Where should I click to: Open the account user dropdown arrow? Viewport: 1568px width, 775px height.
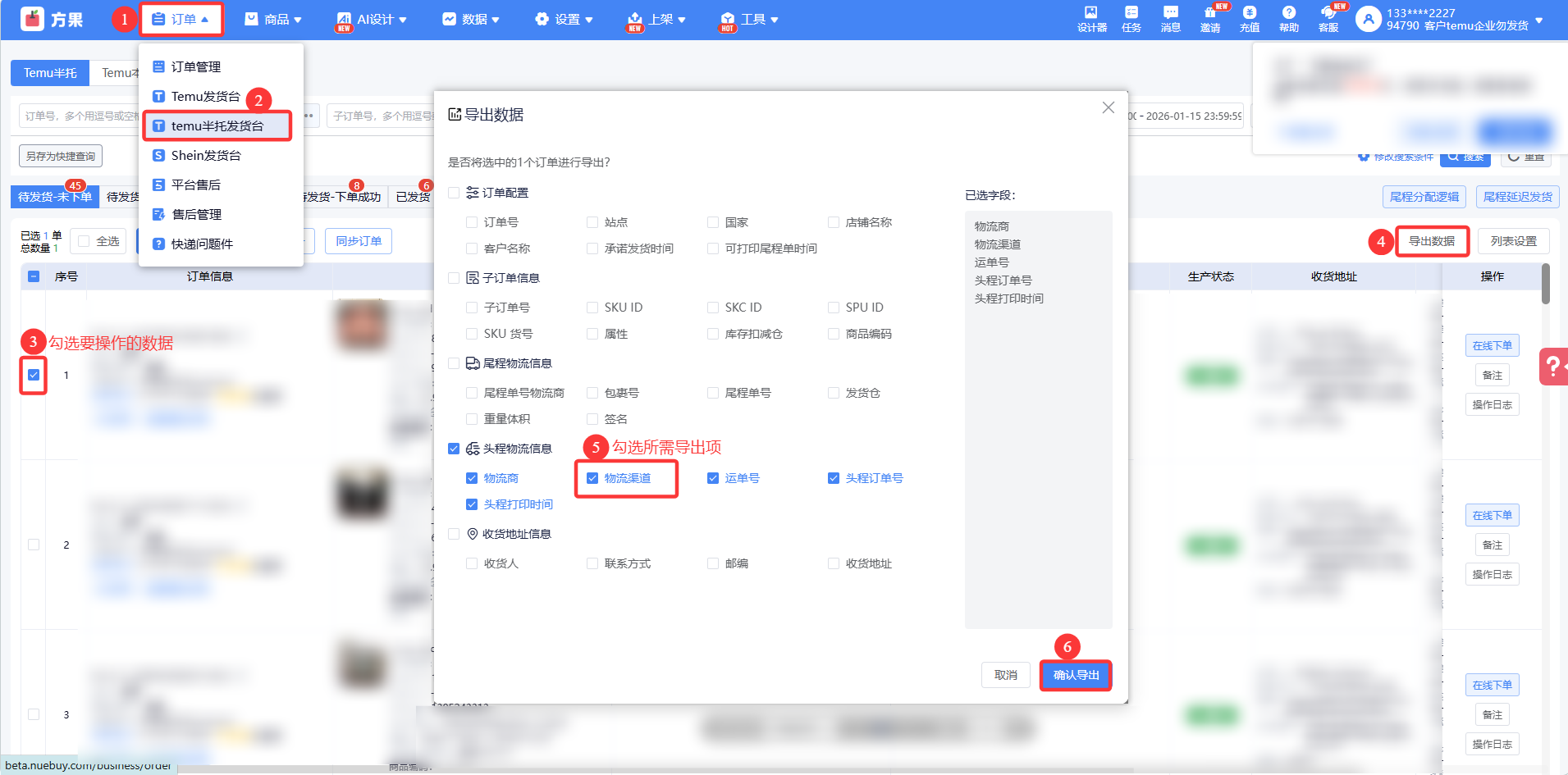pyautogui.click(x=1538, y=20)
